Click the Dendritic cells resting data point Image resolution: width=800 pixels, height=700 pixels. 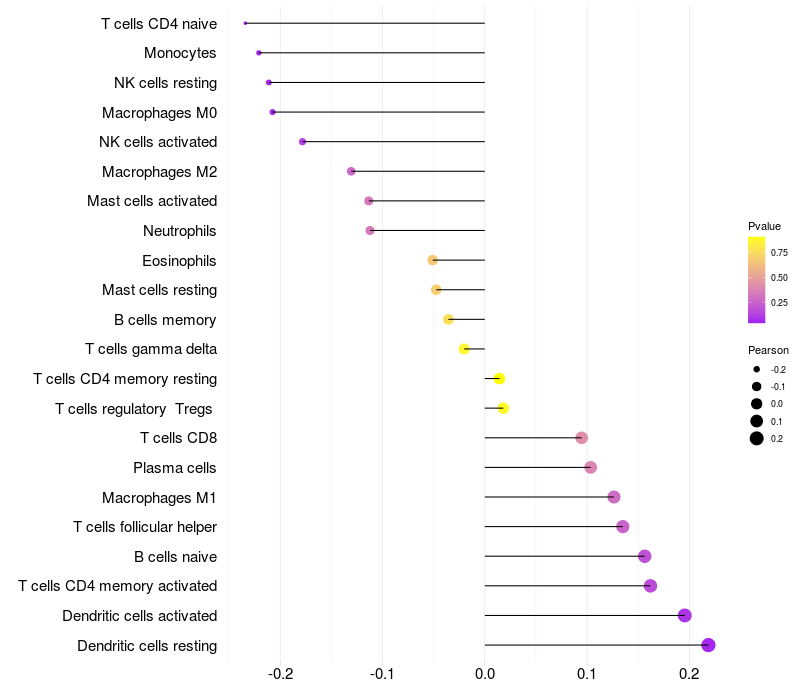708,645
